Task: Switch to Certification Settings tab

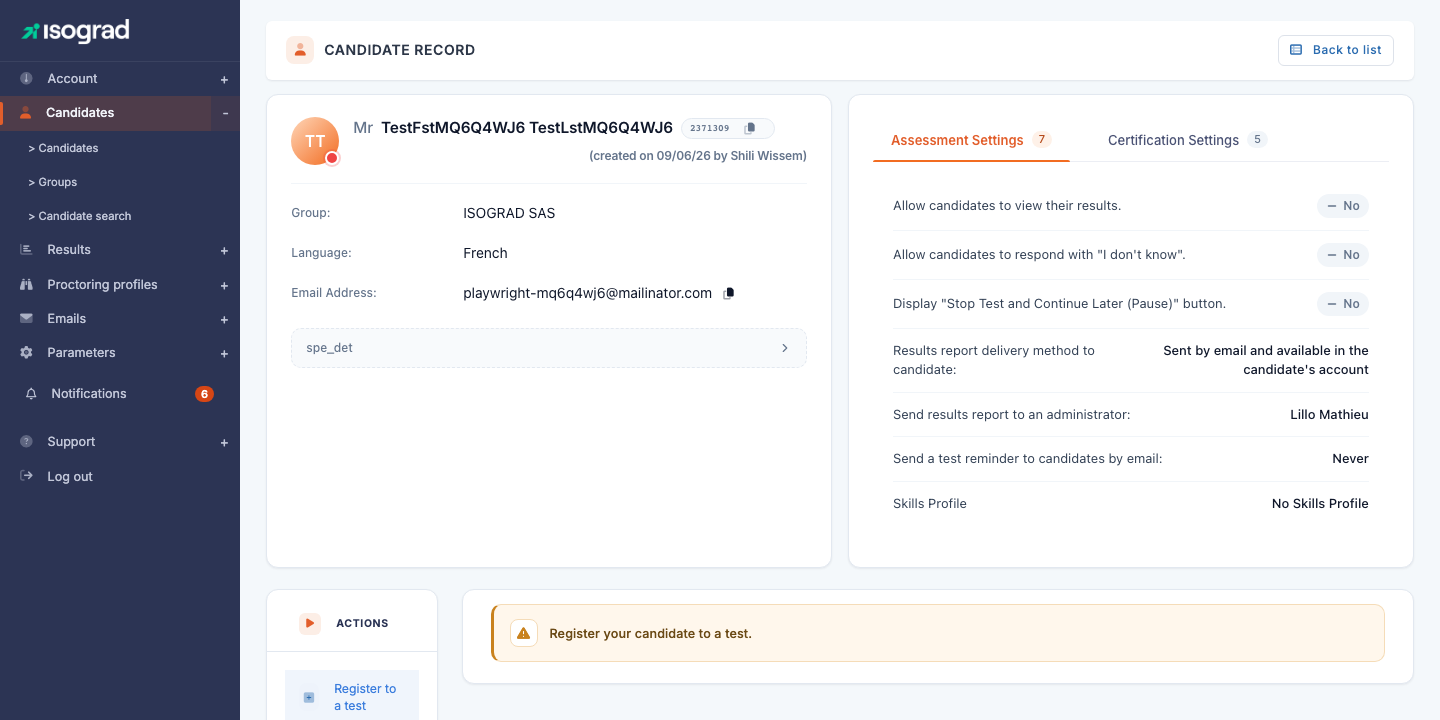Action: [x=1187, y=140]
